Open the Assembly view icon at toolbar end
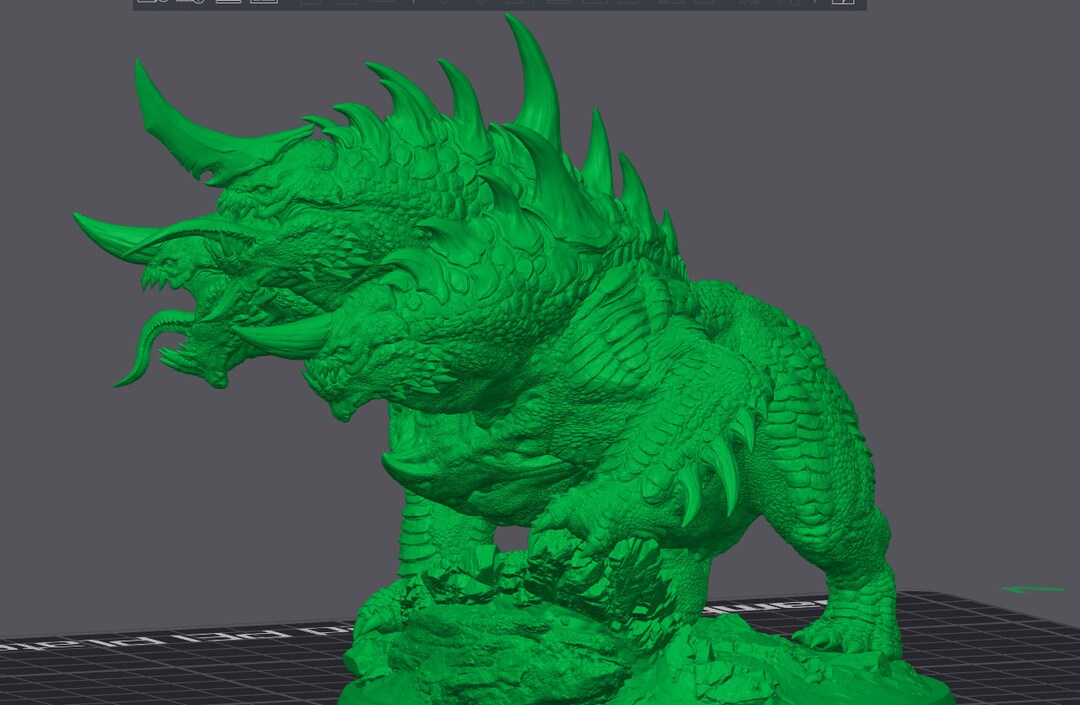 (844, 1)
